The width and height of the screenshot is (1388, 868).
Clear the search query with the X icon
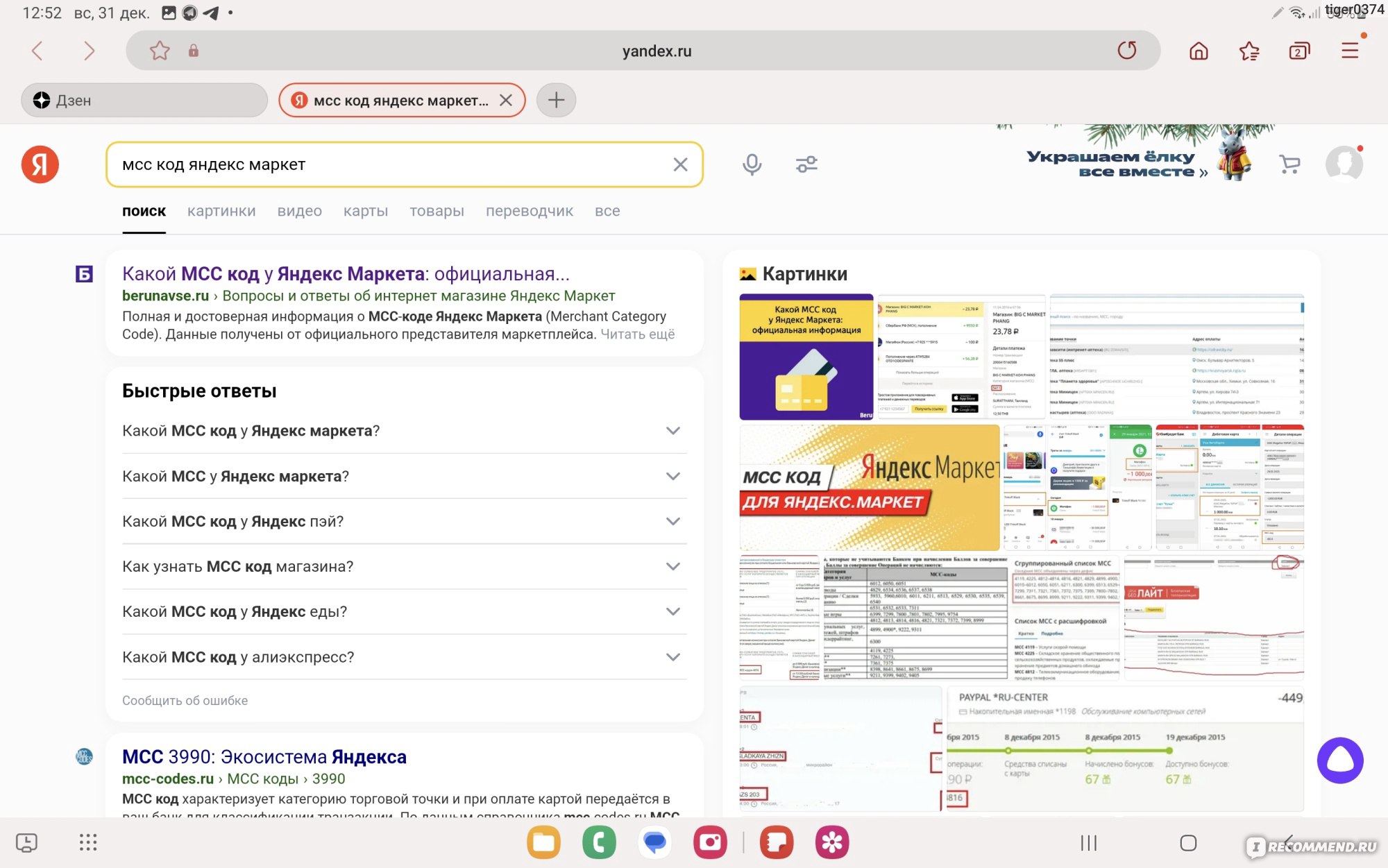[680, 164]
